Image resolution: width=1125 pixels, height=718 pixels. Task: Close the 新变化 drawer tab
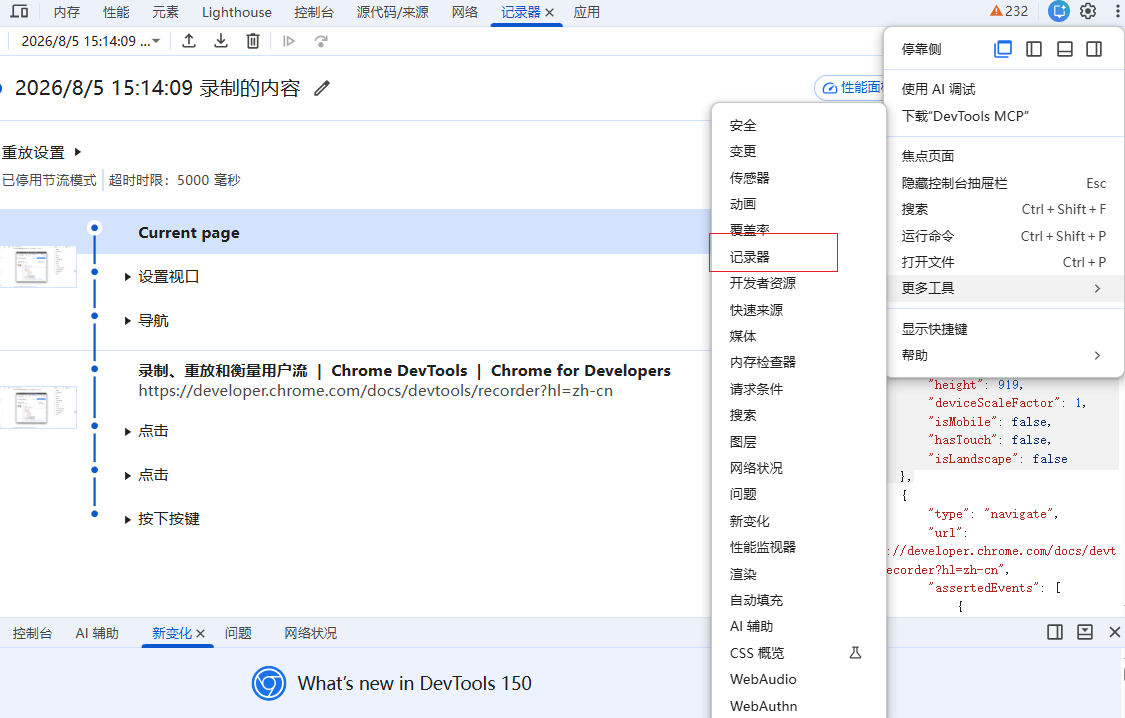pos(201,633)
